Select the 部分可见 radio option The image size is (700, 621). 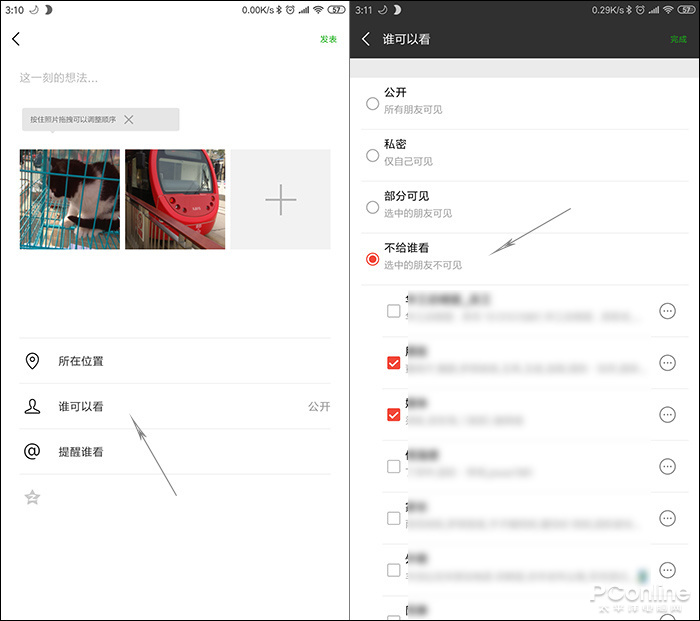pos(372,207)
